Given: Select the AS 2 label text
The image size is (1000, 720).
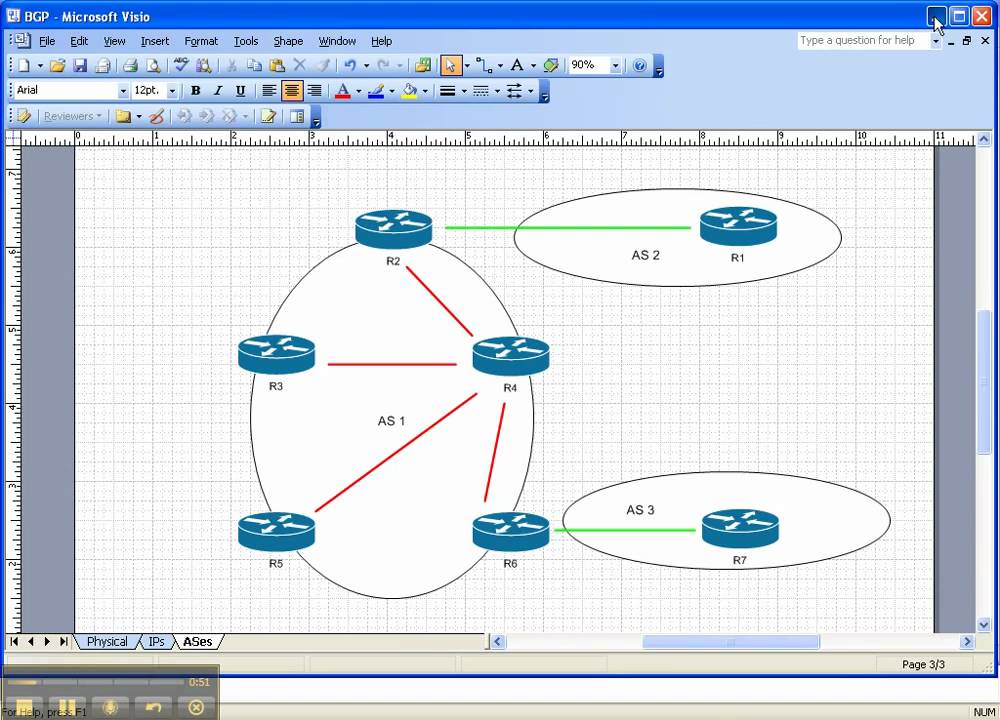Looking at the screenshot, I should point(645,255).
